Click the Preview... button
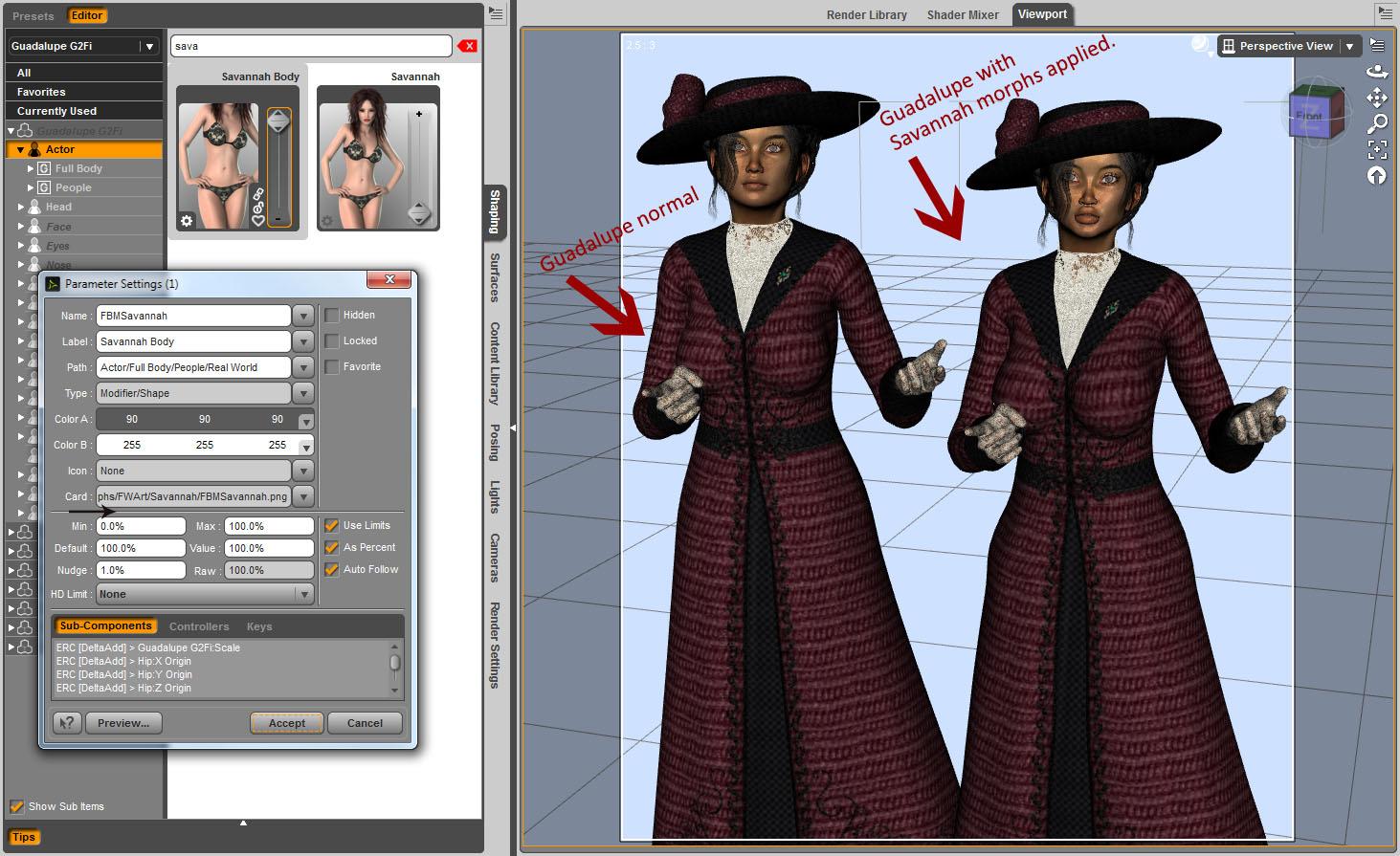1400x856 pixels. (x=122, y=723)
